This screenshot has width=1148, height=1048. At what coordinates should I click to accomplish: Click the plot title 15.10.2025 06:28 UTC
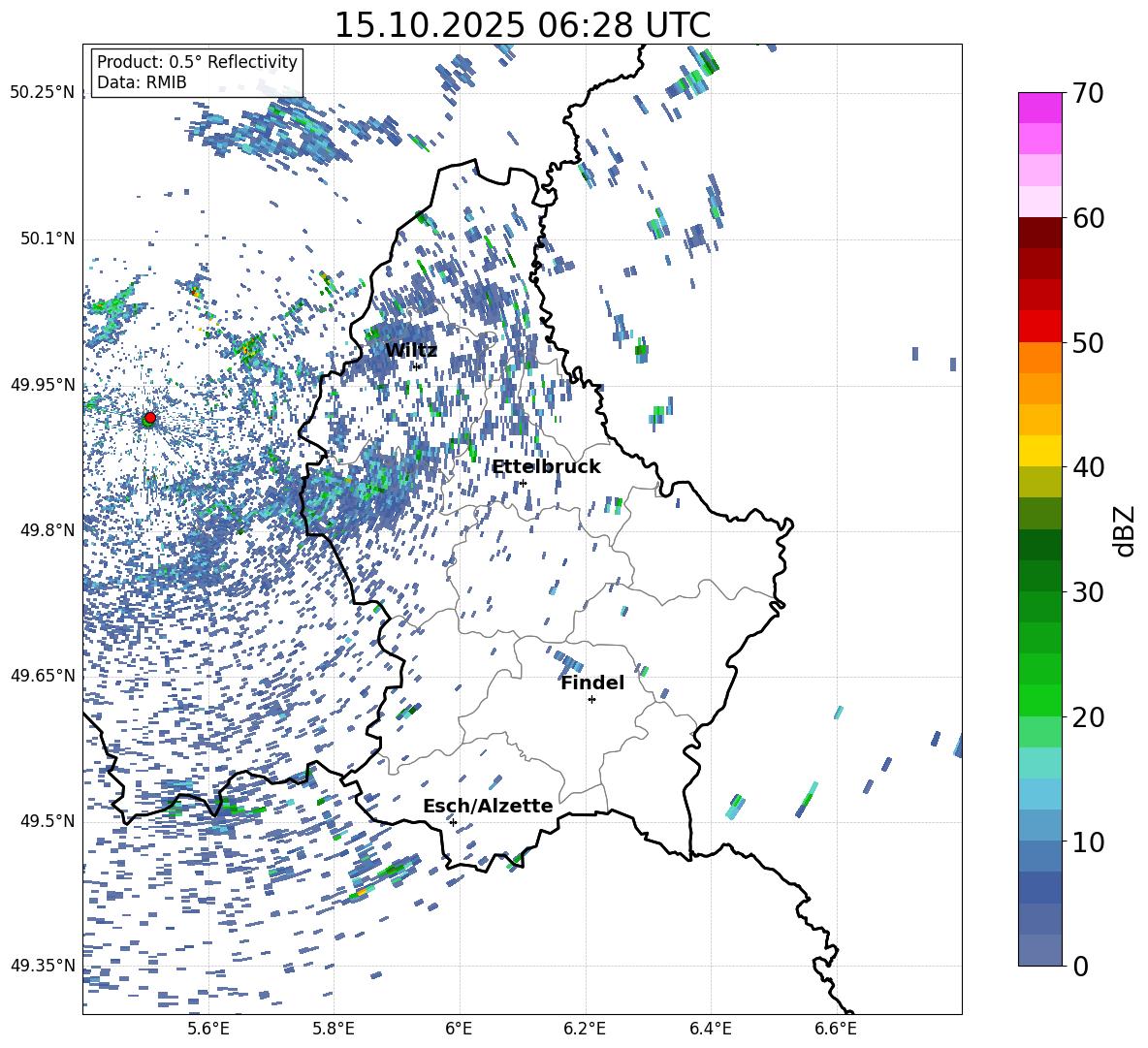click(522, 25)
